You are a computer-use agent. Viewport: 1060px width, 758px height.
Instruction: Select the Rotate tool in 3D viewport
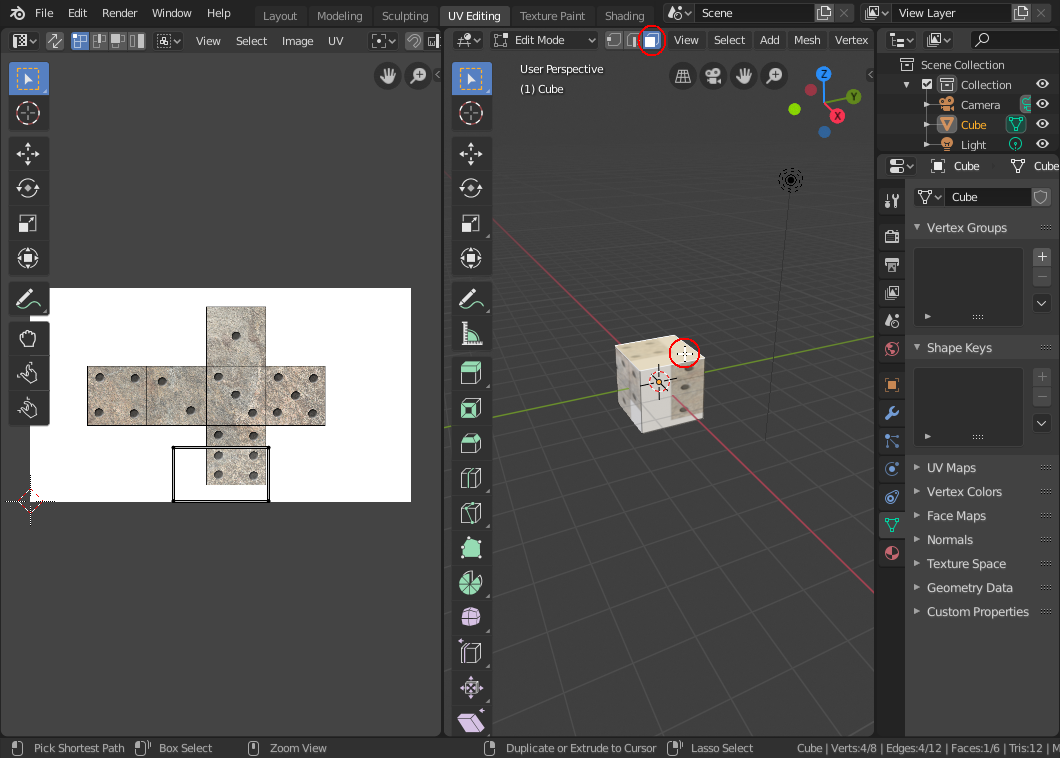pos(470,188)
